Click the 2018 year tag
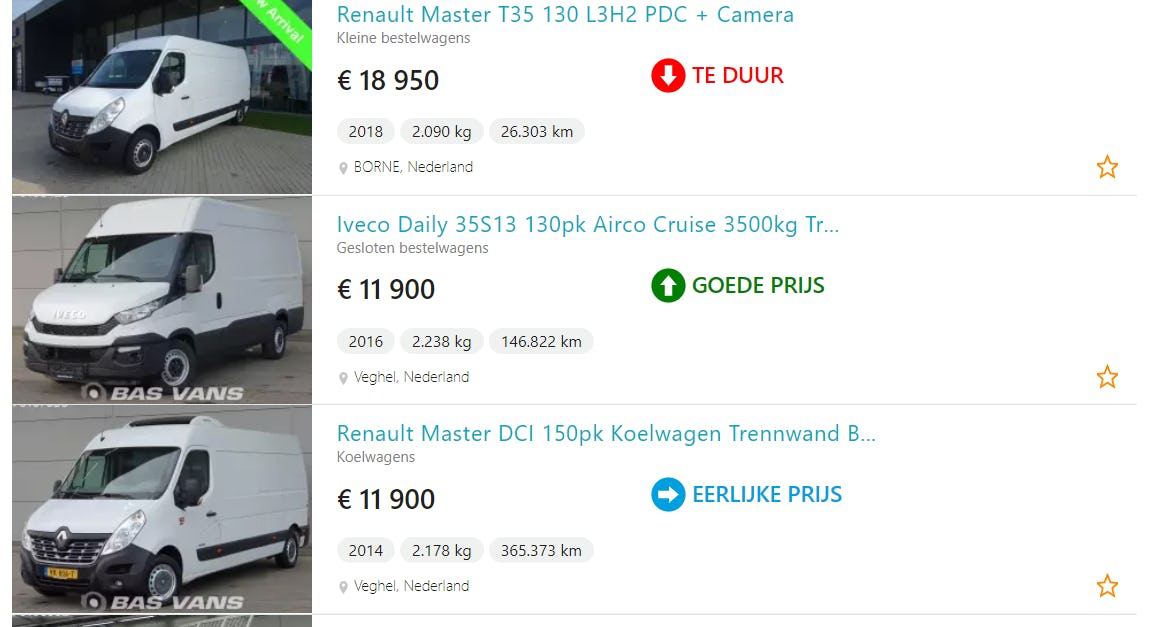 [x=366, y=132]
